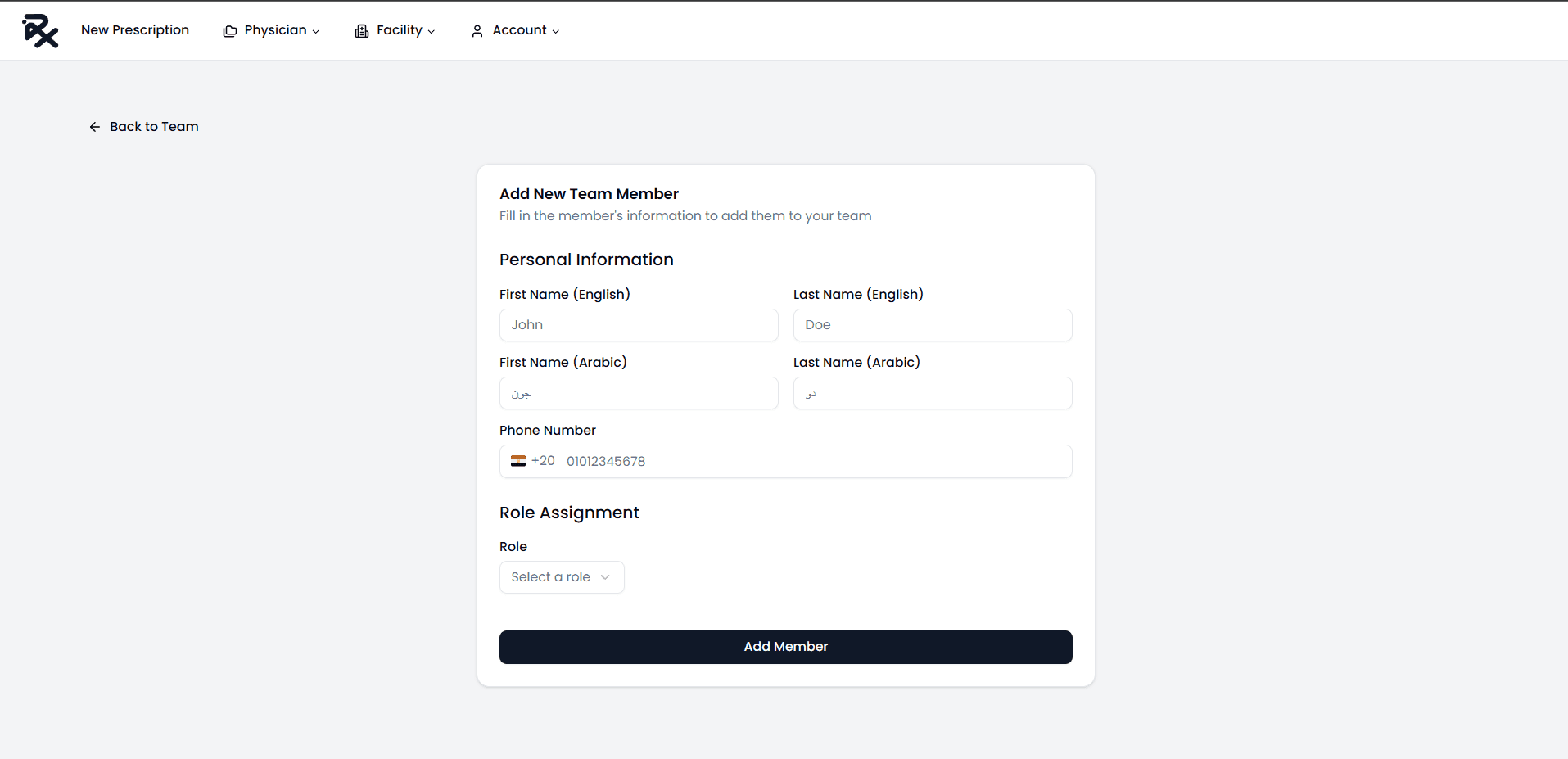Click the Physician folder icon
1568x759 pixels.
click(230, 31)
